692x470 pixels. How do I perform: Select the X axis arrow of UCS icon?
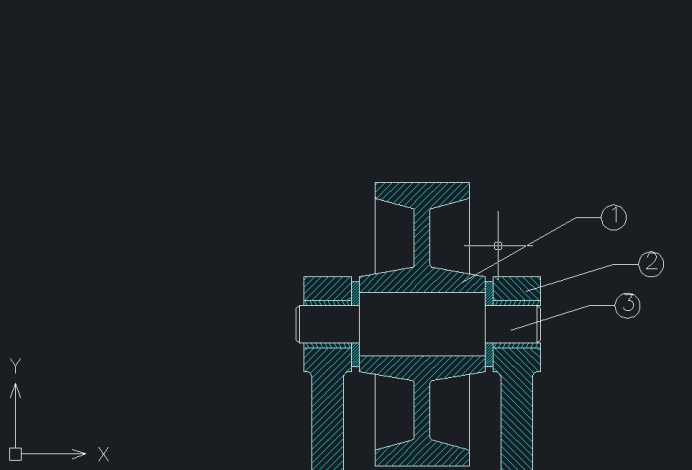(78, 454)
